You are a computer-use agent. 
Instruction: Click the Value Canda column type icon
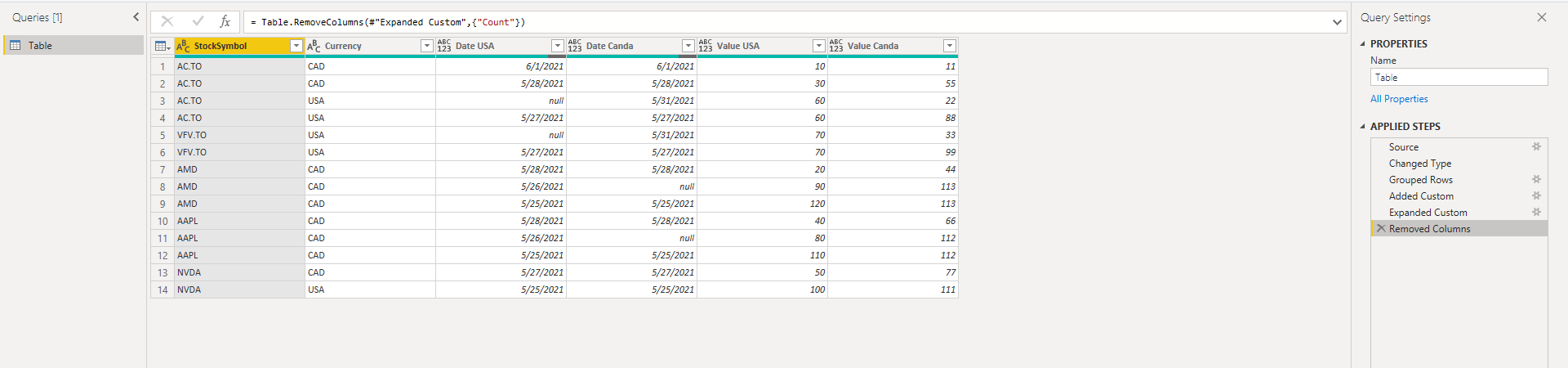coord(836,47)
